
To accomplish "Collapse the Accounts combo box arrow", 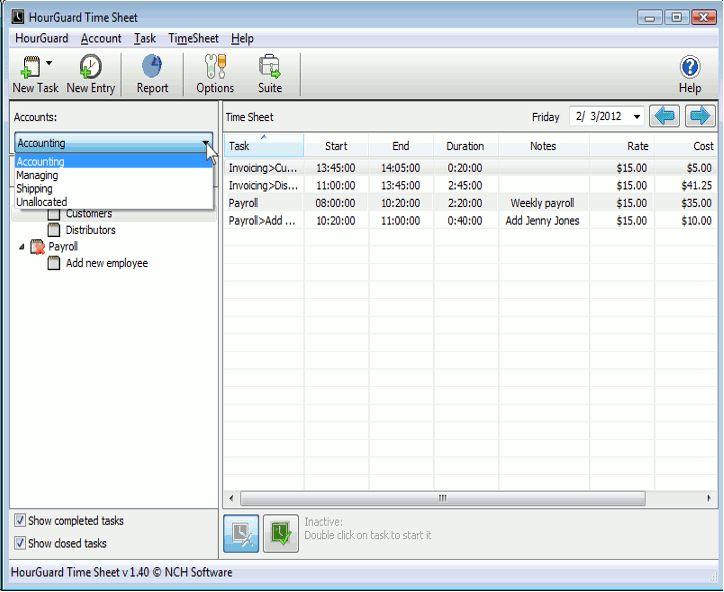I will coord(205,143).
